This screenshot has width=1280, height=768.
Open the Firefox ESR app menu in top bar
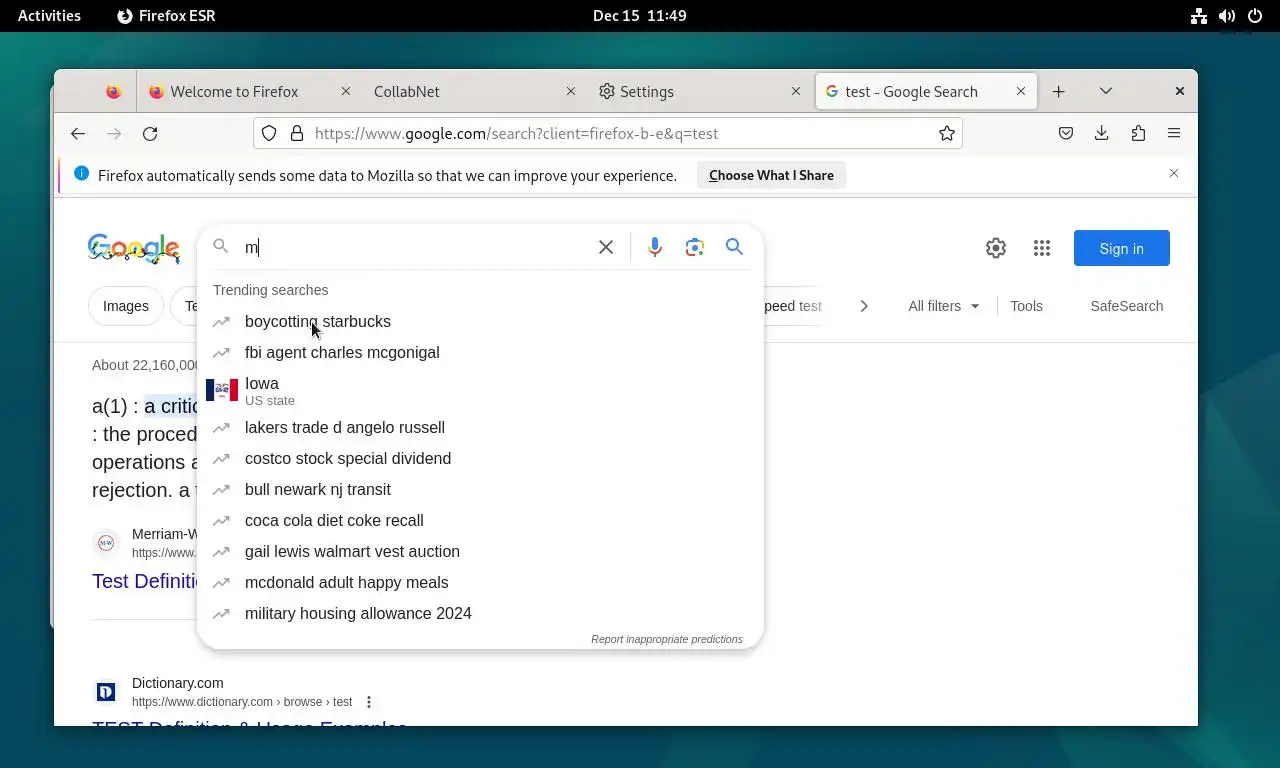pos(166,16)
